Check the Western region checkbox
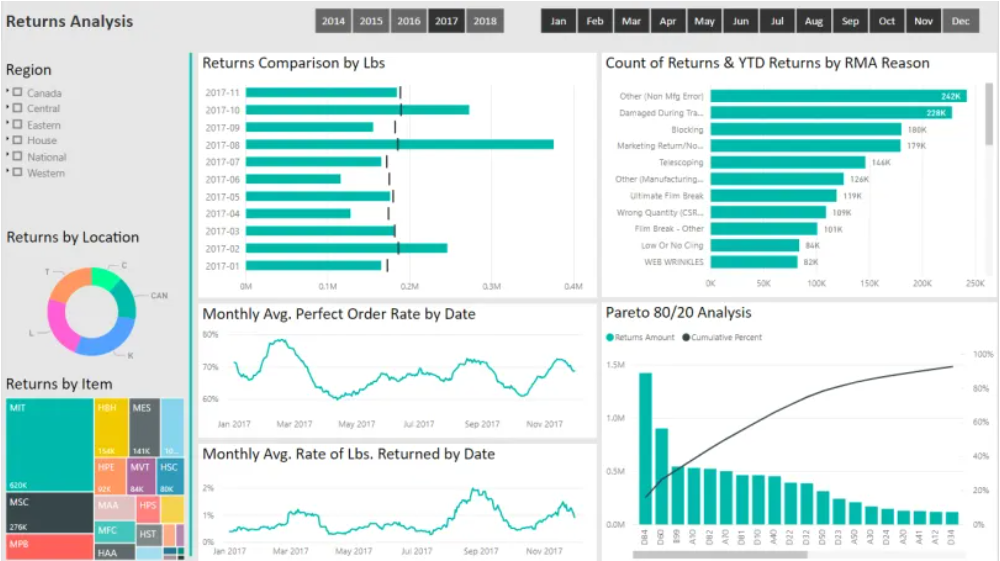This screenshot has height=561, width=1000. point(17,172)
